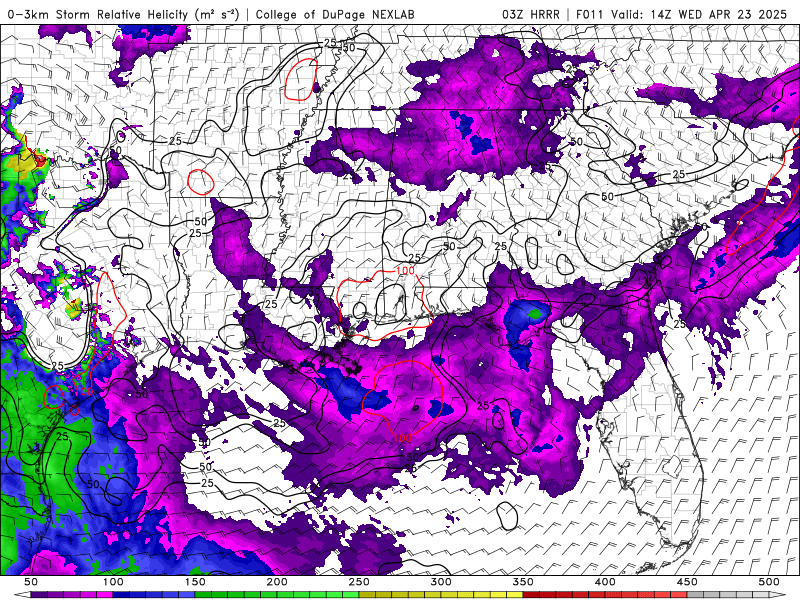This screenshot has height=600, width=800.
Task: Click the green segment of the color bar
Action: (x=277, y=595)
